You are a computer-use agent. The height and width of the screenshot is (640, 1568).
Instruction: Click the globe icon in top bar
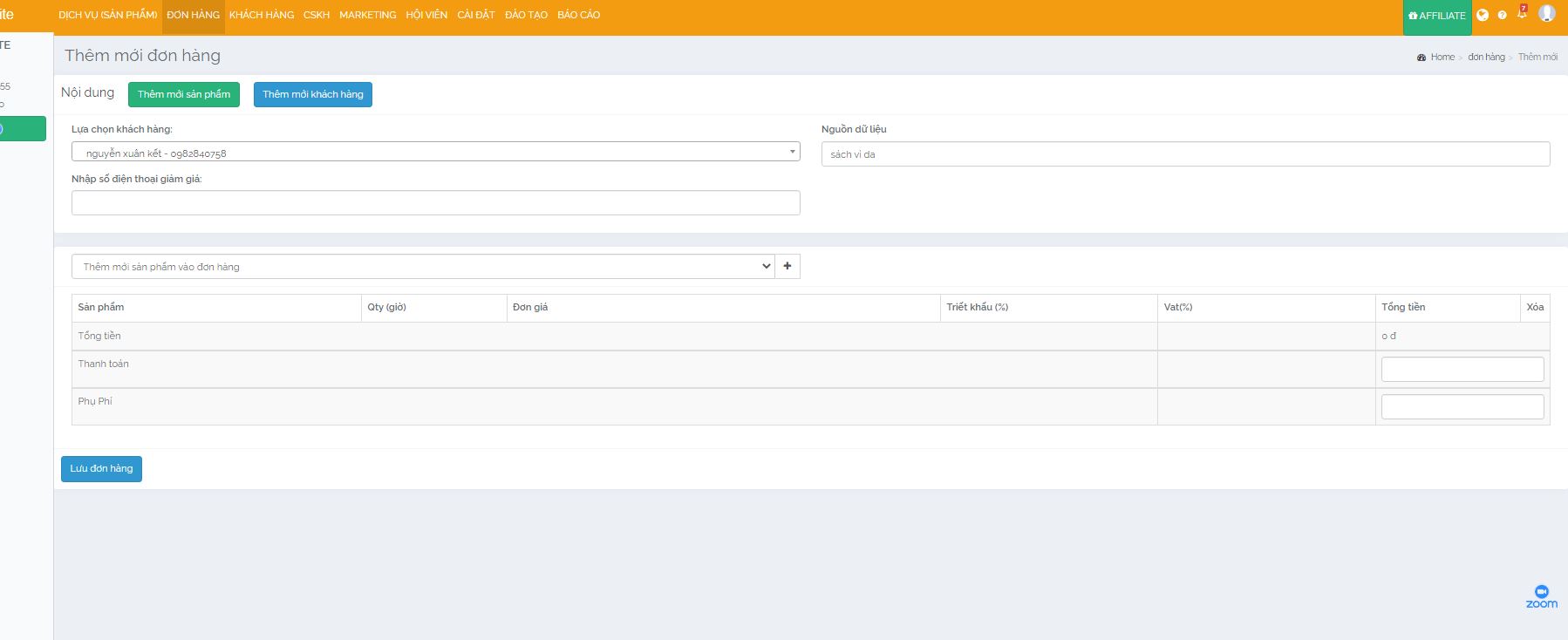pos(1483,15)
